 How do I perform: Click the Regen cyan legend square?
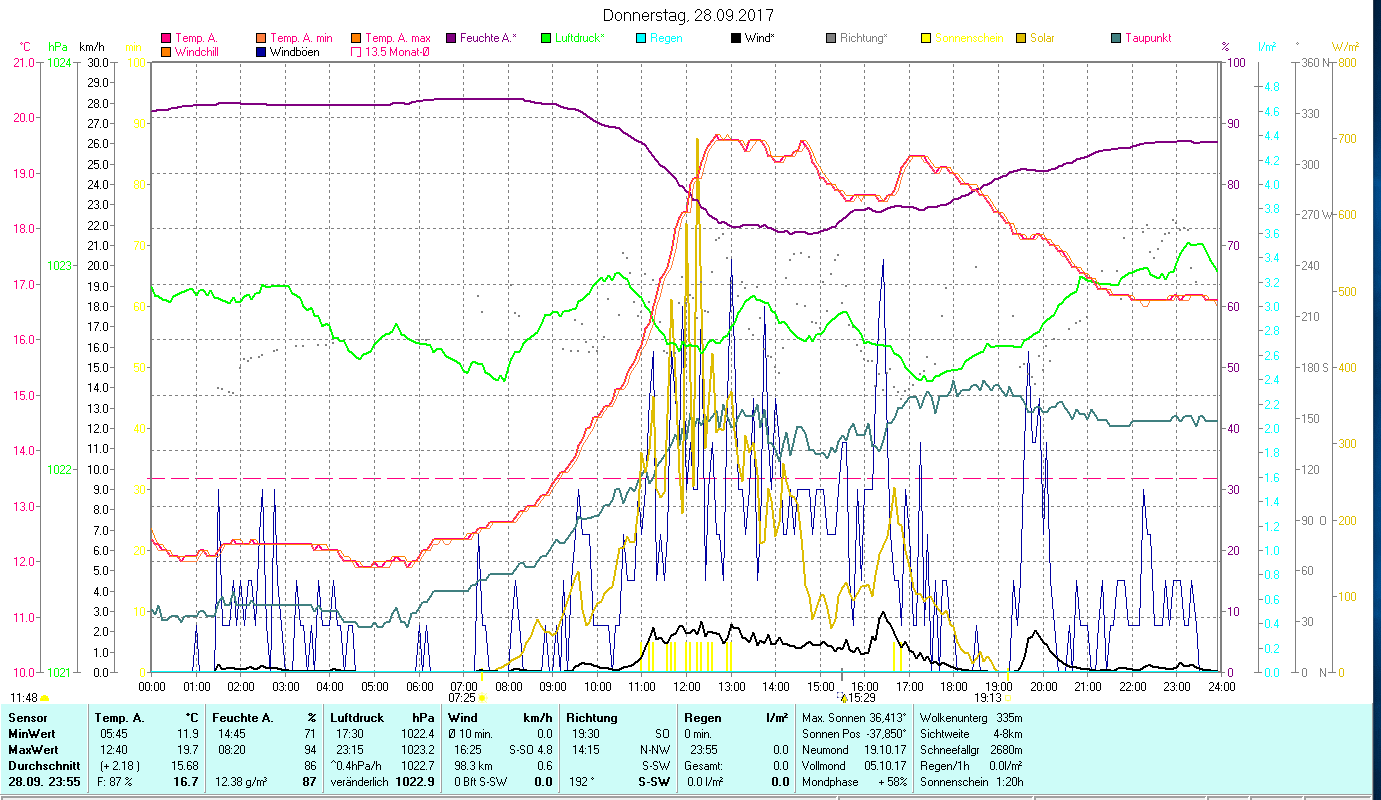[641, 38]
